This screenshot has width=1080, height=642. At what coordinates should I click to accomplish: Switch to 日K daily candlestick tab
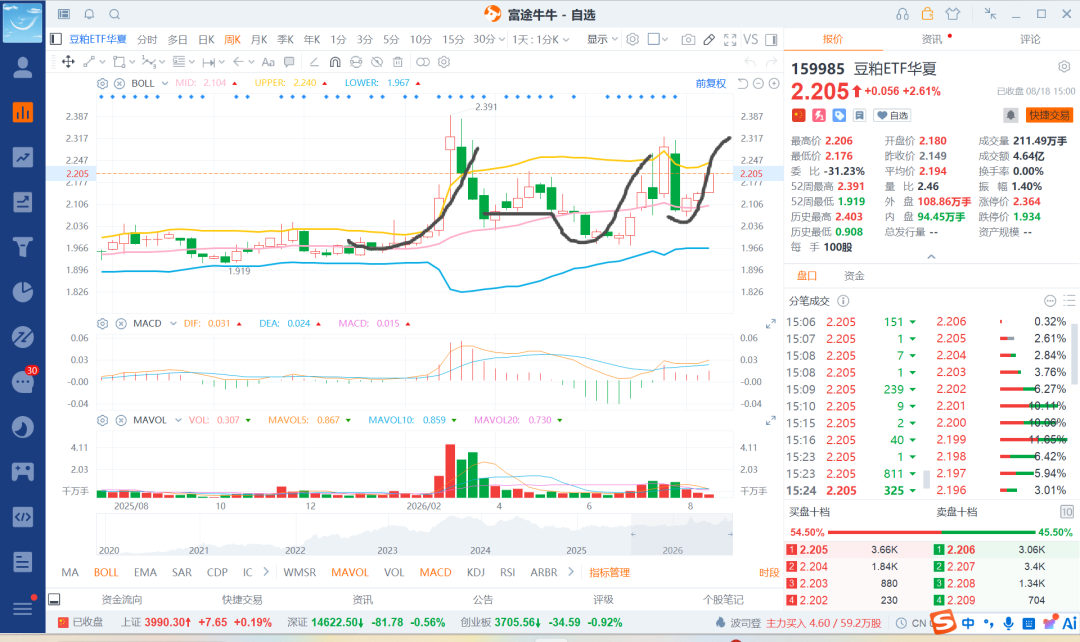[206, 40]
